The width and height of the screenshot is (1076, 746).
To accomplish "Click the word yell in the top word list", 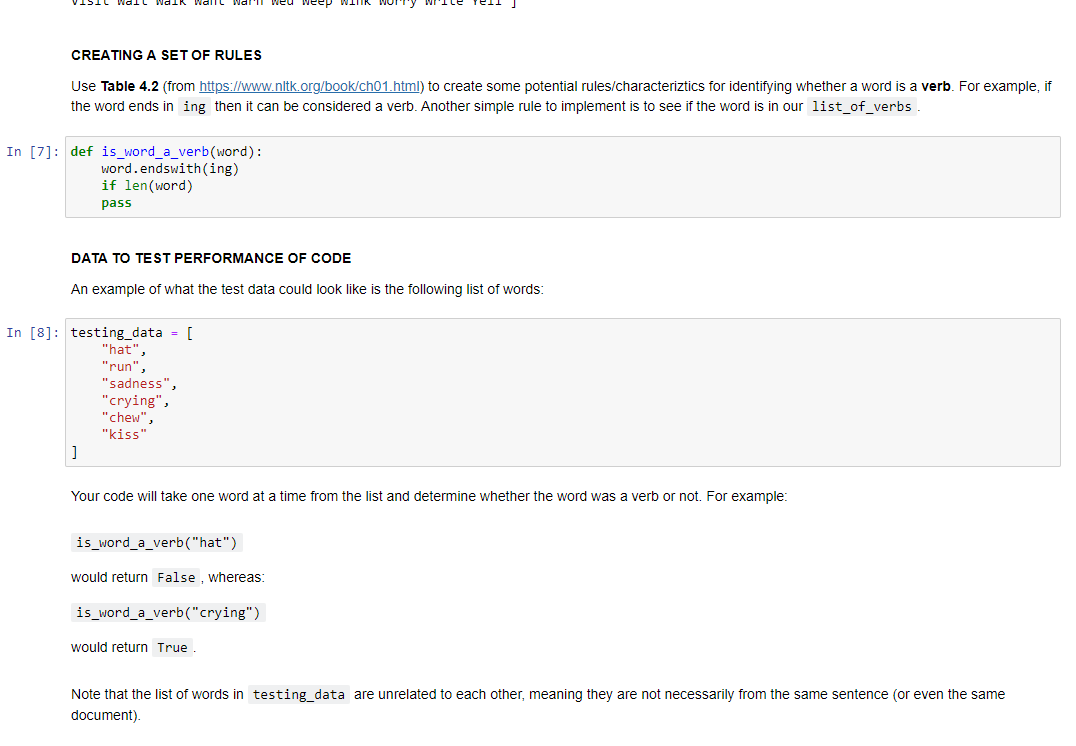I will click(486, 3).
